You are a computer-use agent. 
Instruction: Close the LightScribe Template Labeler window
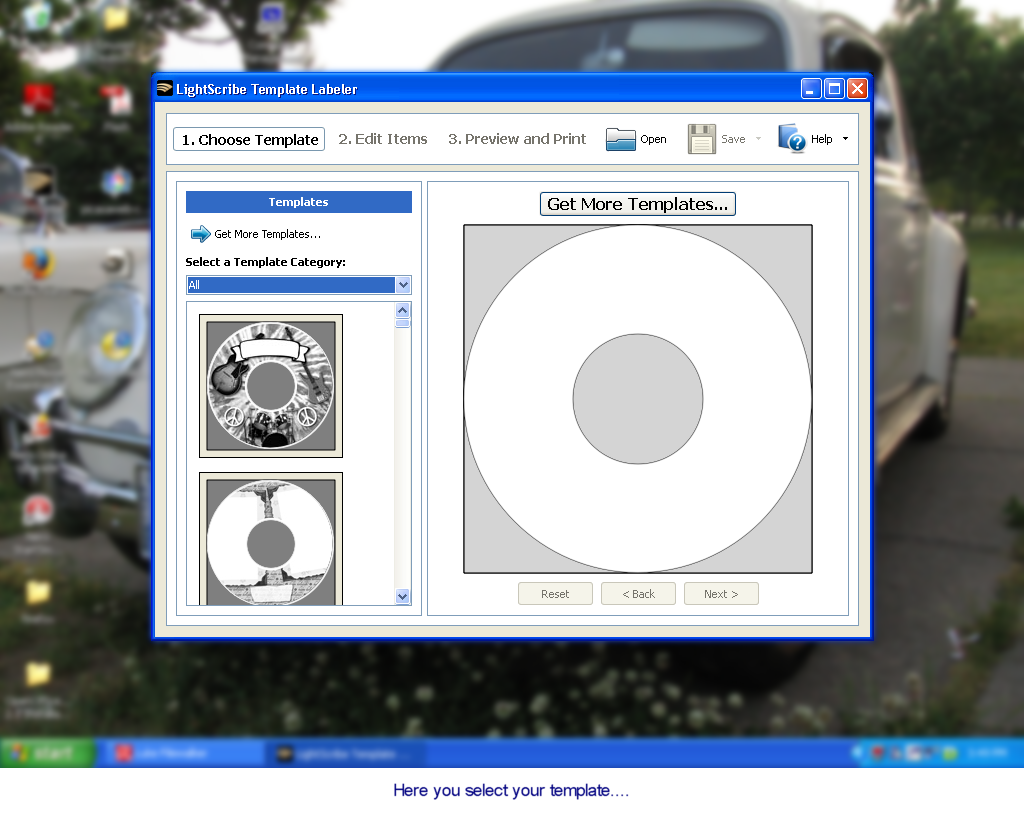857,89
